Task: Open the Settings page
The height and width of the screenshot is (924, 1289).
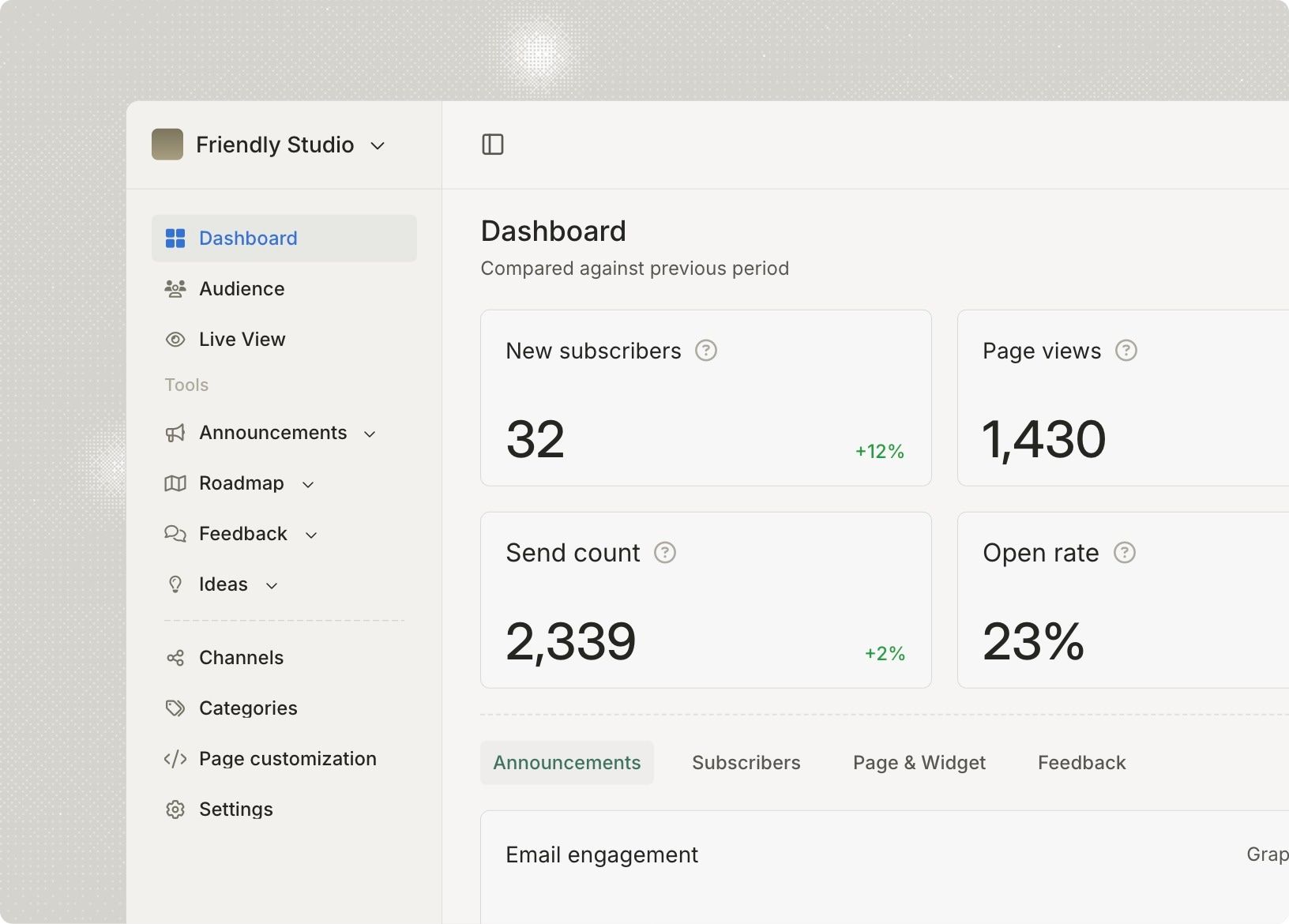Action: tap(236, 809)
